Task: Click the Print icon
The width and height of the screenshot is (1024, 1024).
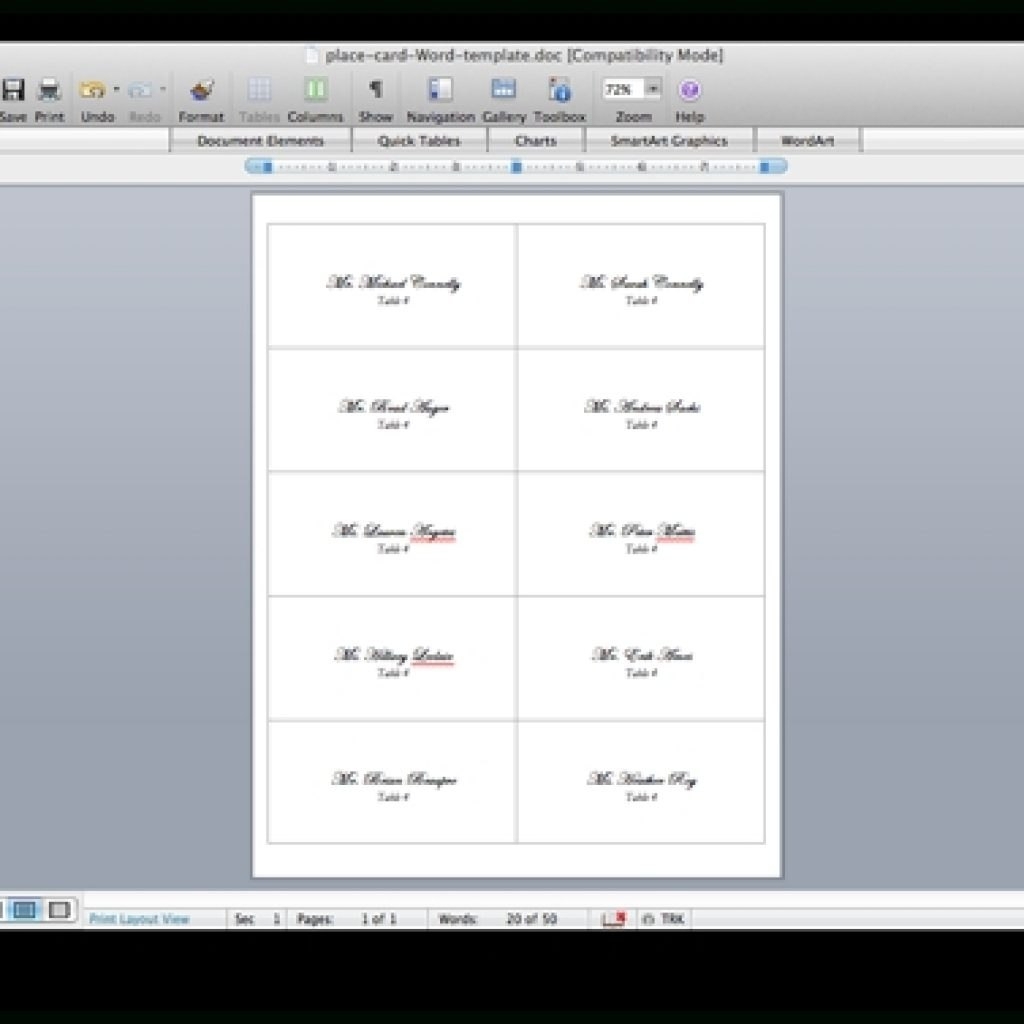Action: click(49, 91)
